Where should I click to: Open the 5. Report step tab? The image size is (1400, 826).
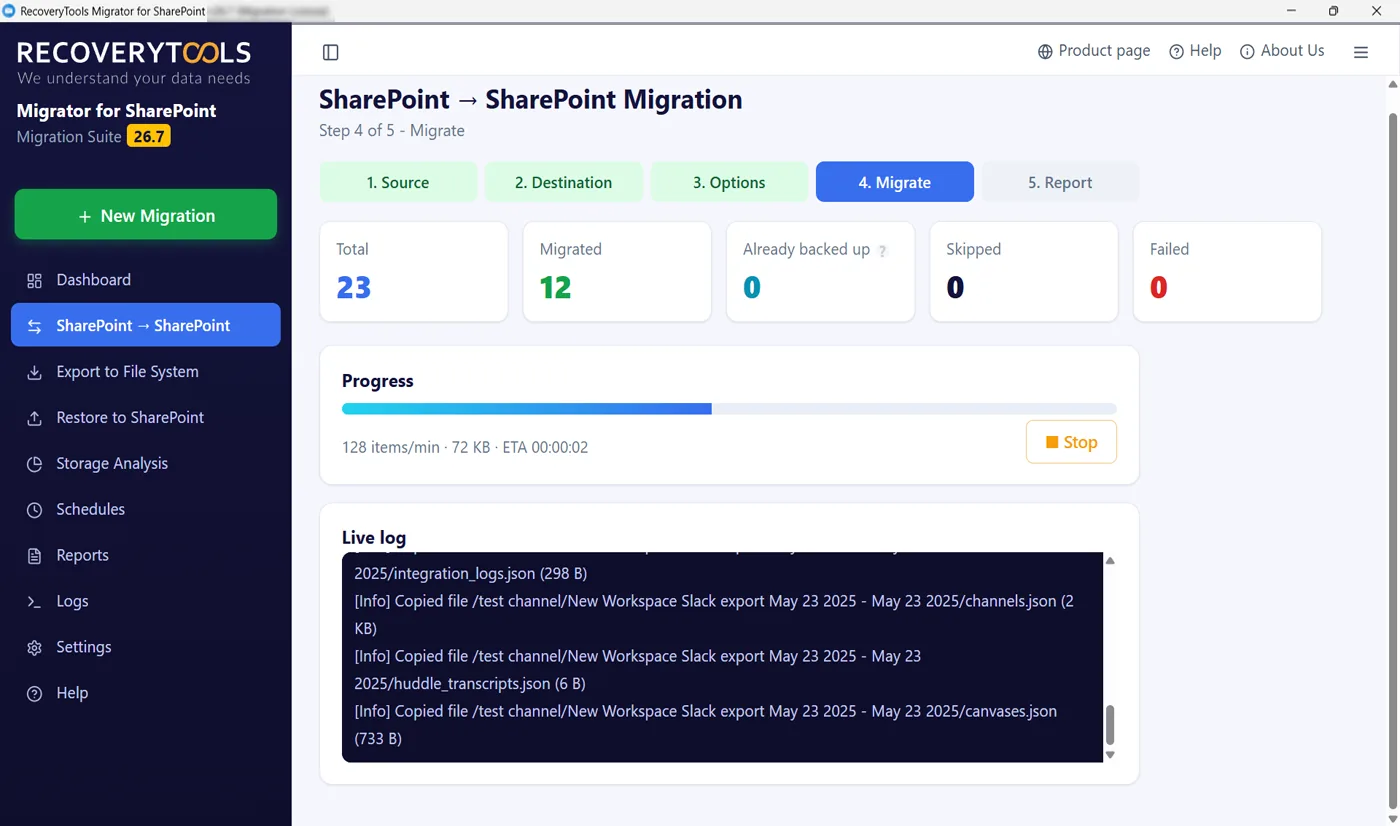1060,182
